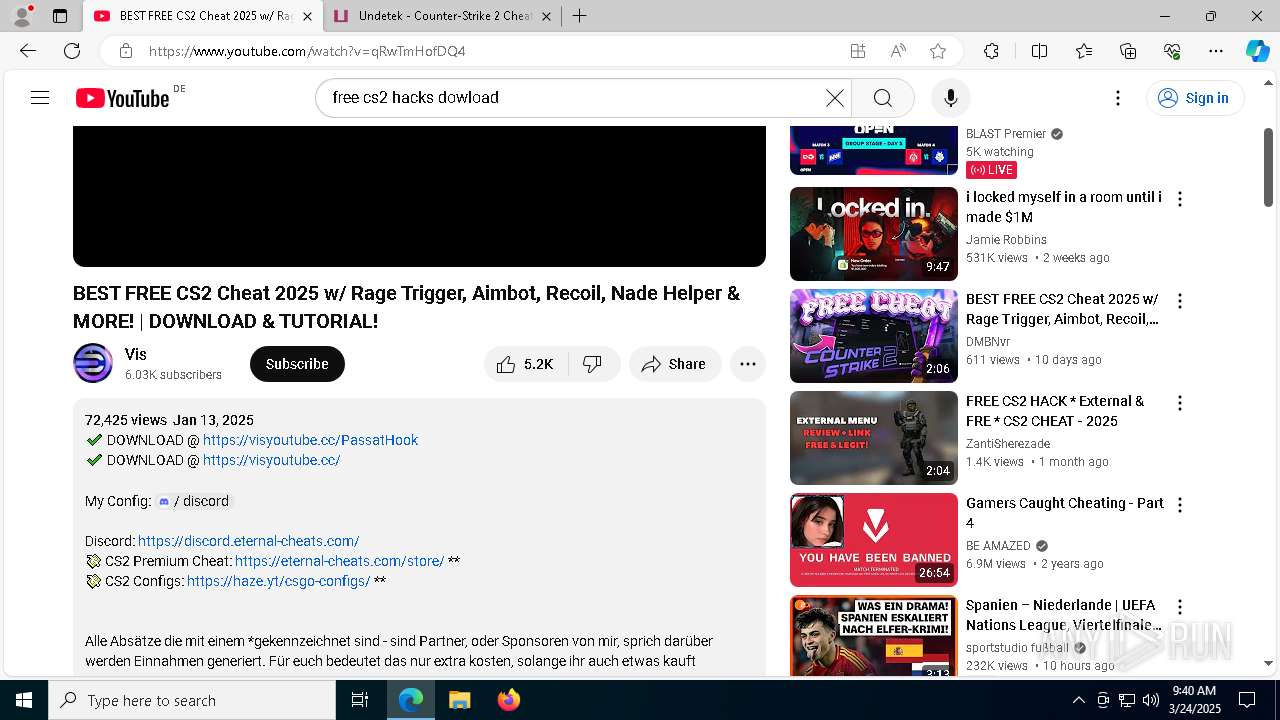1280x720 pixels.
Task: Open options for DMBNvr's BEST FREE CS2 Cheat
Action: (1180, 301)
